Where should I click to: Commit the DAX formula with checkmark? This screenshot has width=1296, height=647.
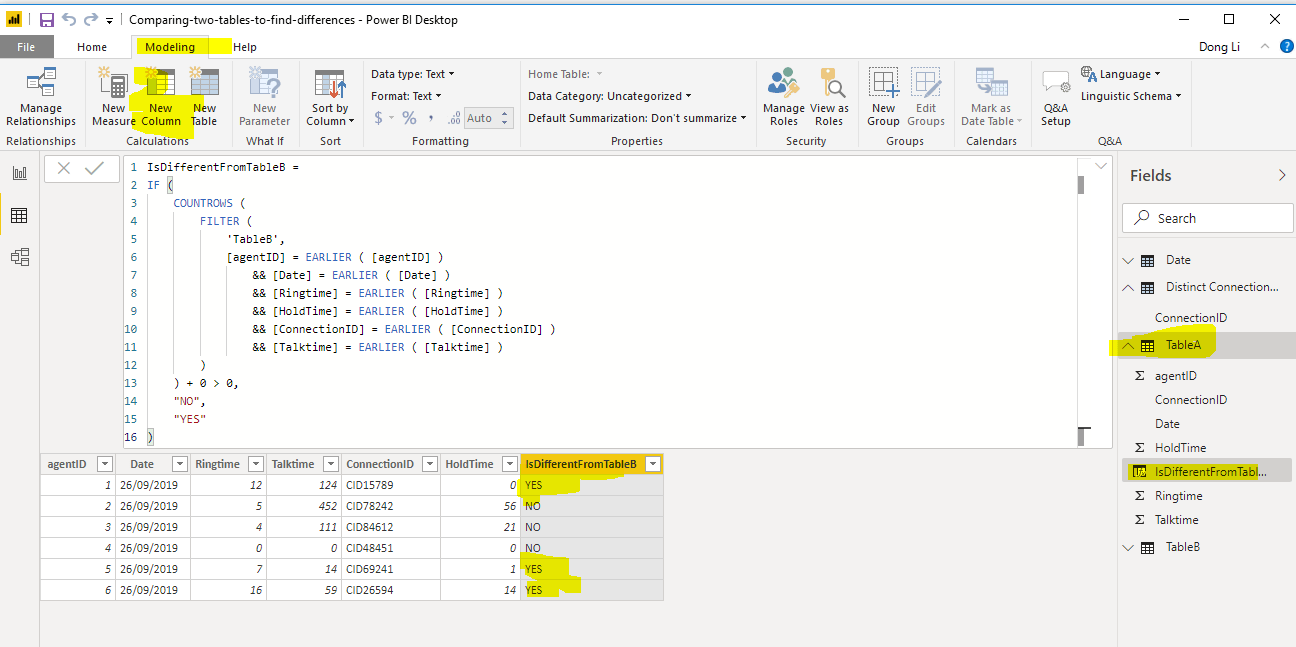[94, 170]
